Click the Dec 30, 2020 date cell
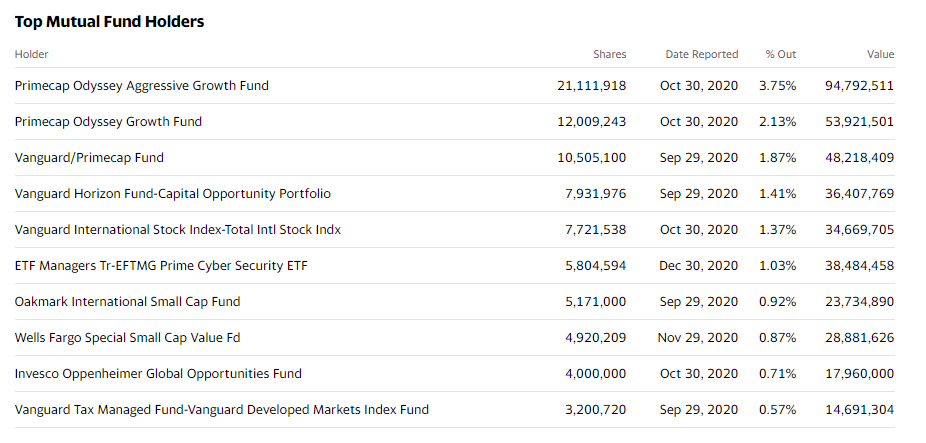This screenshot has height=443, width=926. point(699,266)
